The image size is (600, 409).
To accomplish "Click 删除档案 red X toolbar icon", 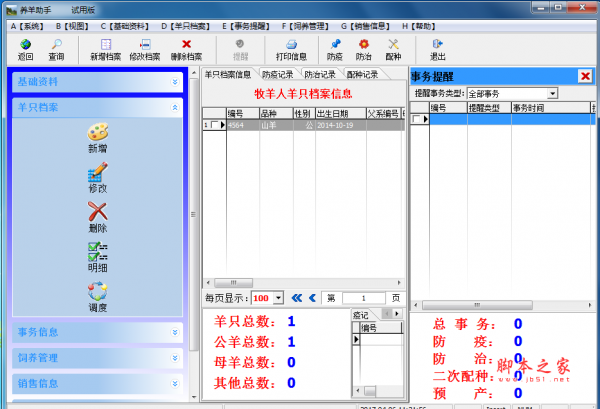I will pos(186,44).
